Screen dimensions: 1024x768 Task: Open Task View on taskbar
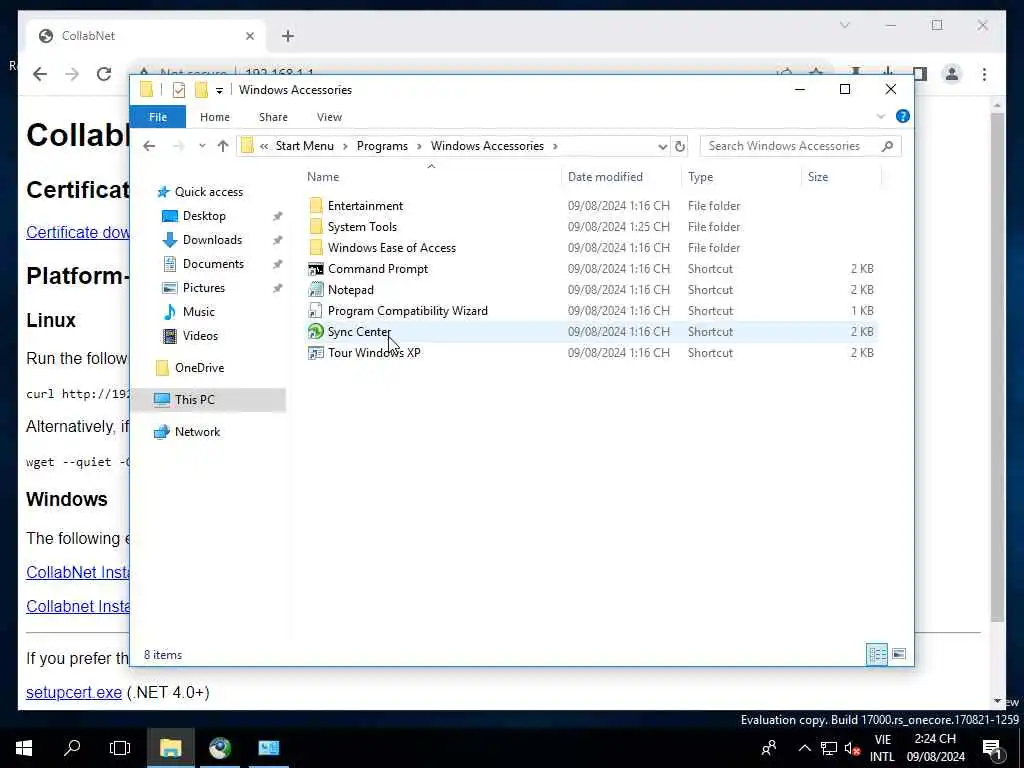click(x=120, y=748)
